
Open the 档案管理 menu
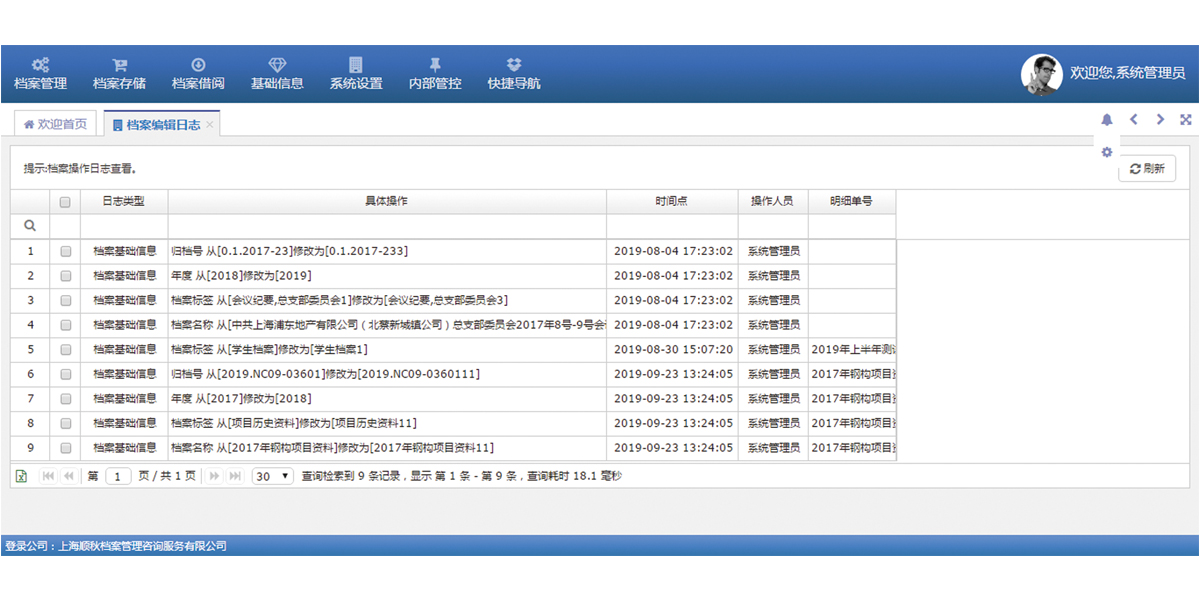tap(41, 74)
